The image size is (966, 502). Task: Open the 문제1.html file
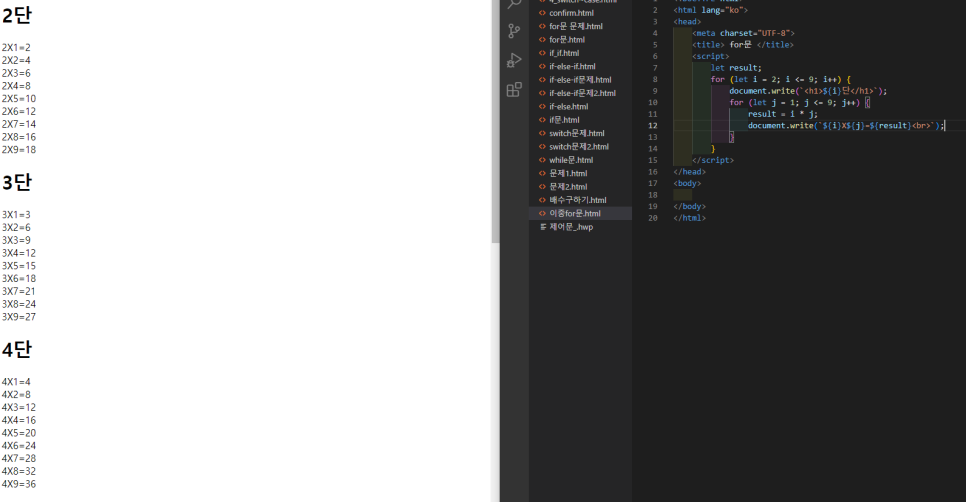coord(568,174)
